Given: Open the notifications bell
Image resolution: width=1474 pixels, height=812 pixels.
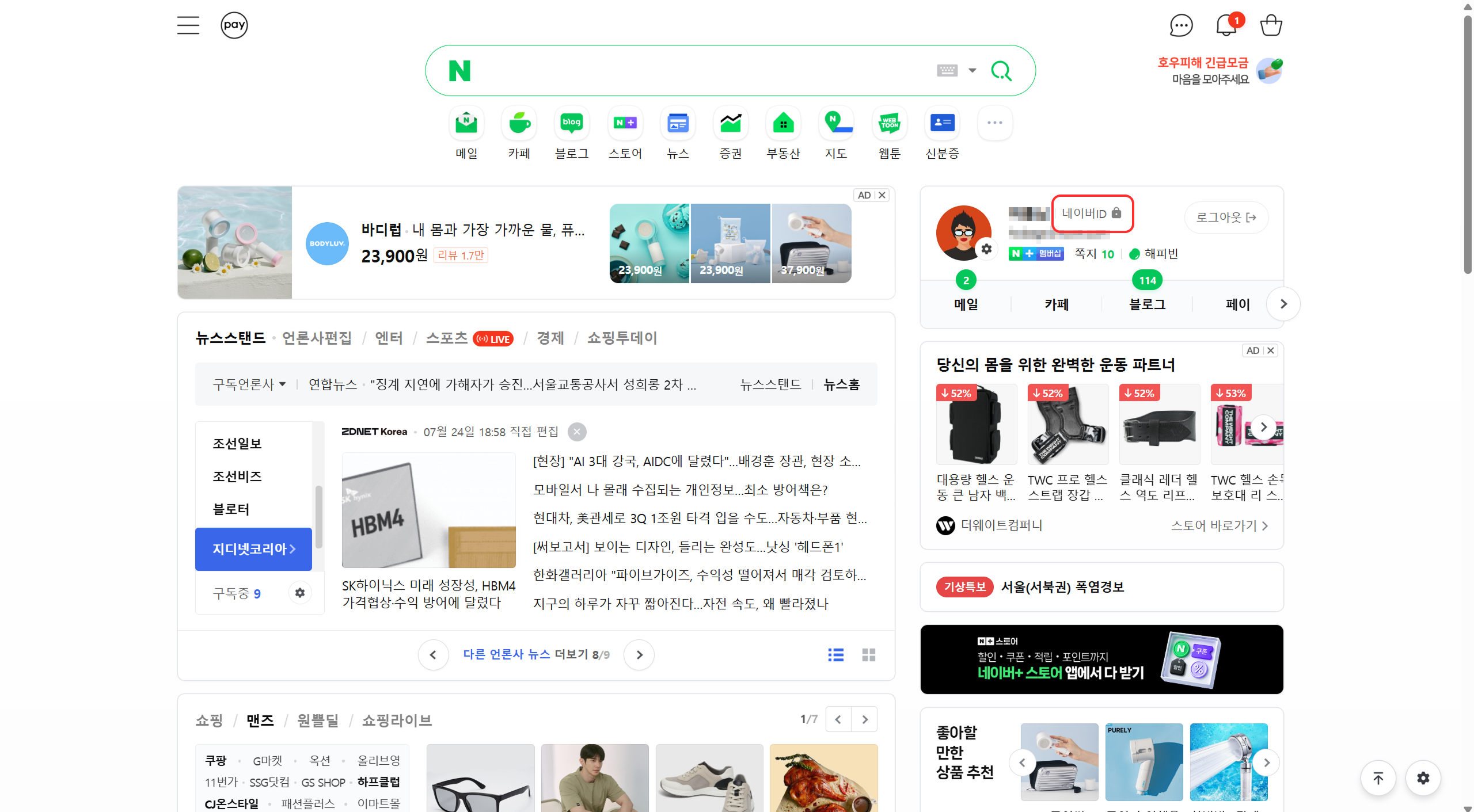Looking at the screenshot, I should 1226,25.
